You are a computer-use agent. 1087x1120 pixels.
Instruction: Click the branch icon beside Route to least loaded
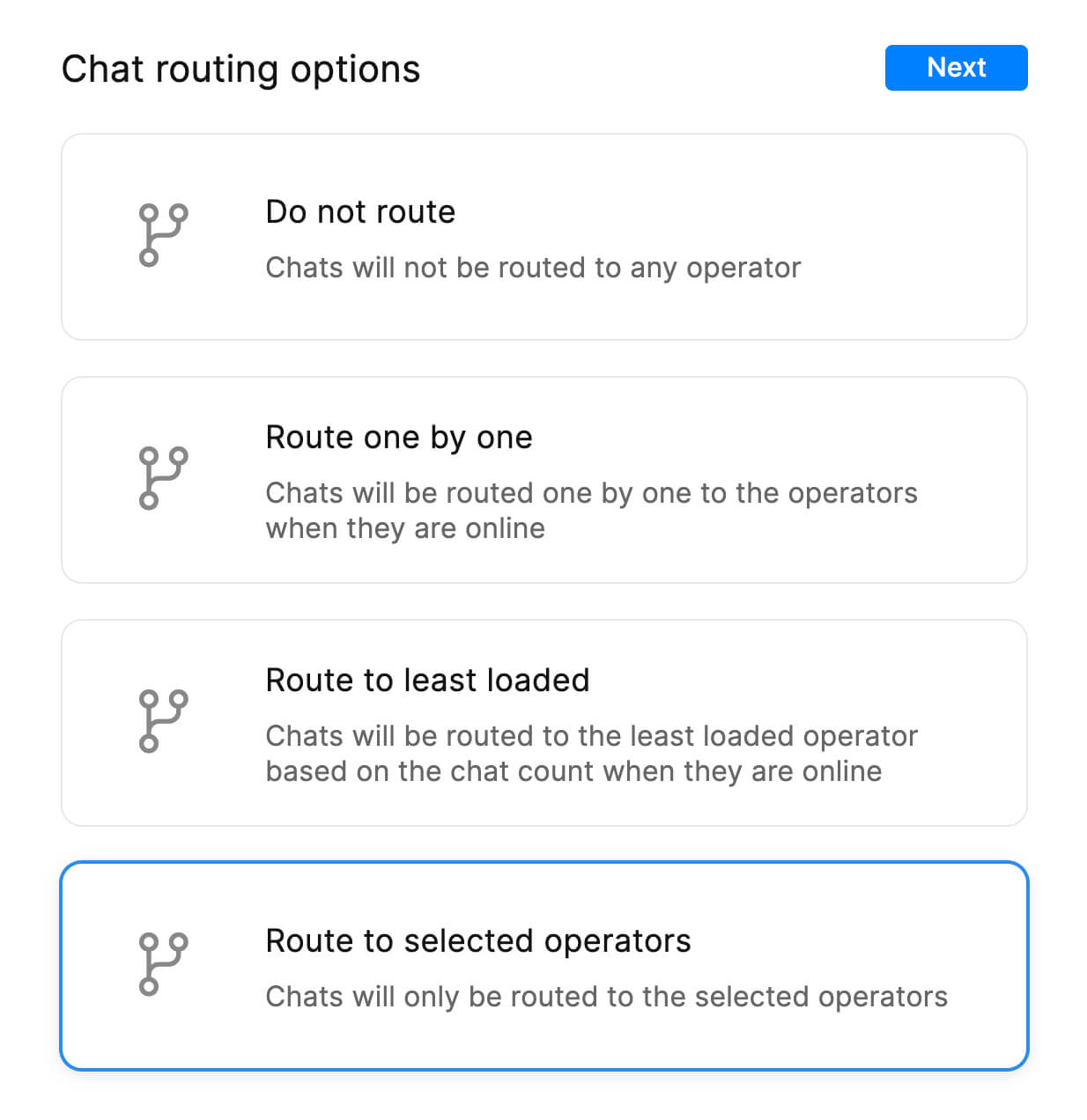(x=163, y=721)
